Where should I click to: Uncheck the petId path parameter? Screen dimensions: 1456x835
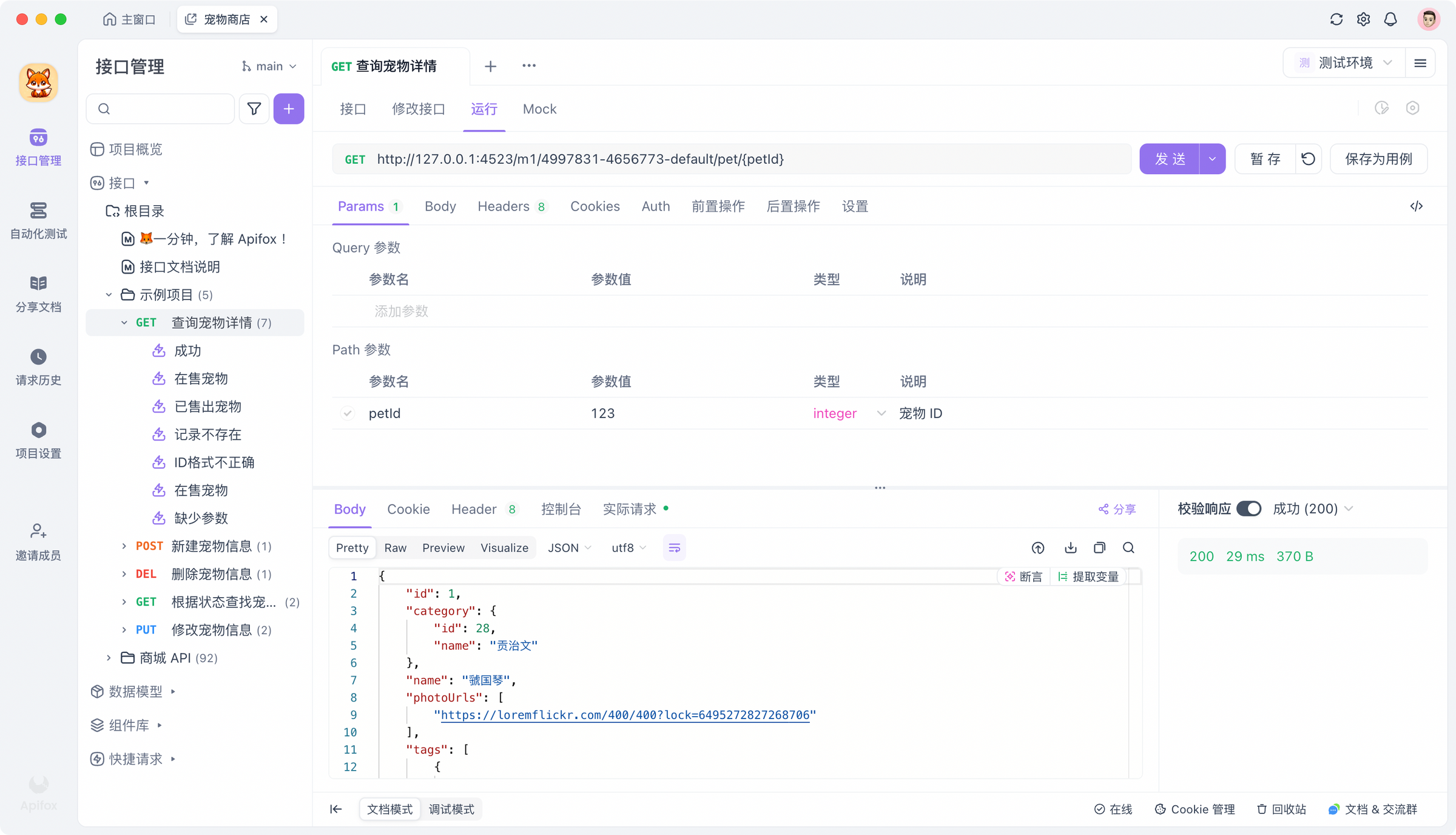click(347, 413)
